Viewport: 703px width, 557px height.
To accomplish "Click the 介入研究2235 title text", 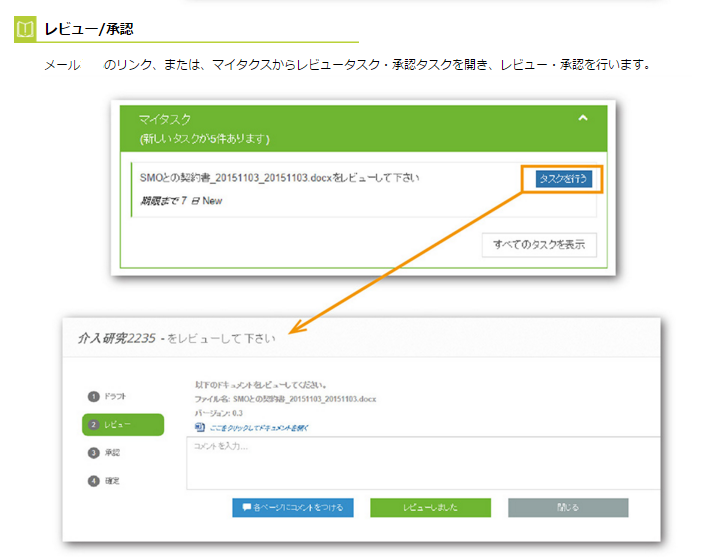I will click(117, 338).
